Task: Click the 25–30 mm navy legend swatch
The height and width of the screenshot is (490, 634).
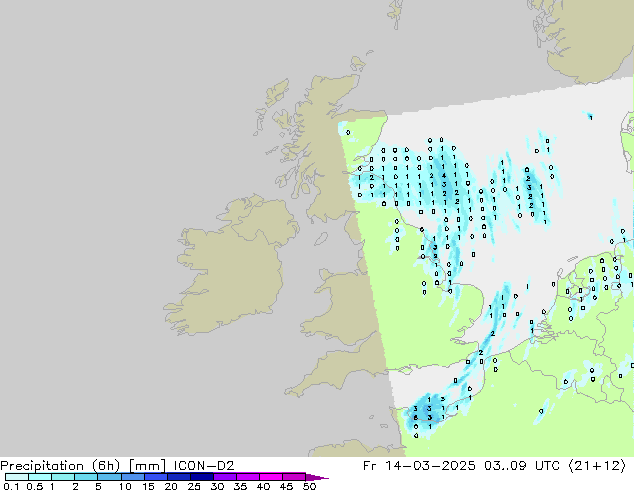Action: tap(202, 477)
